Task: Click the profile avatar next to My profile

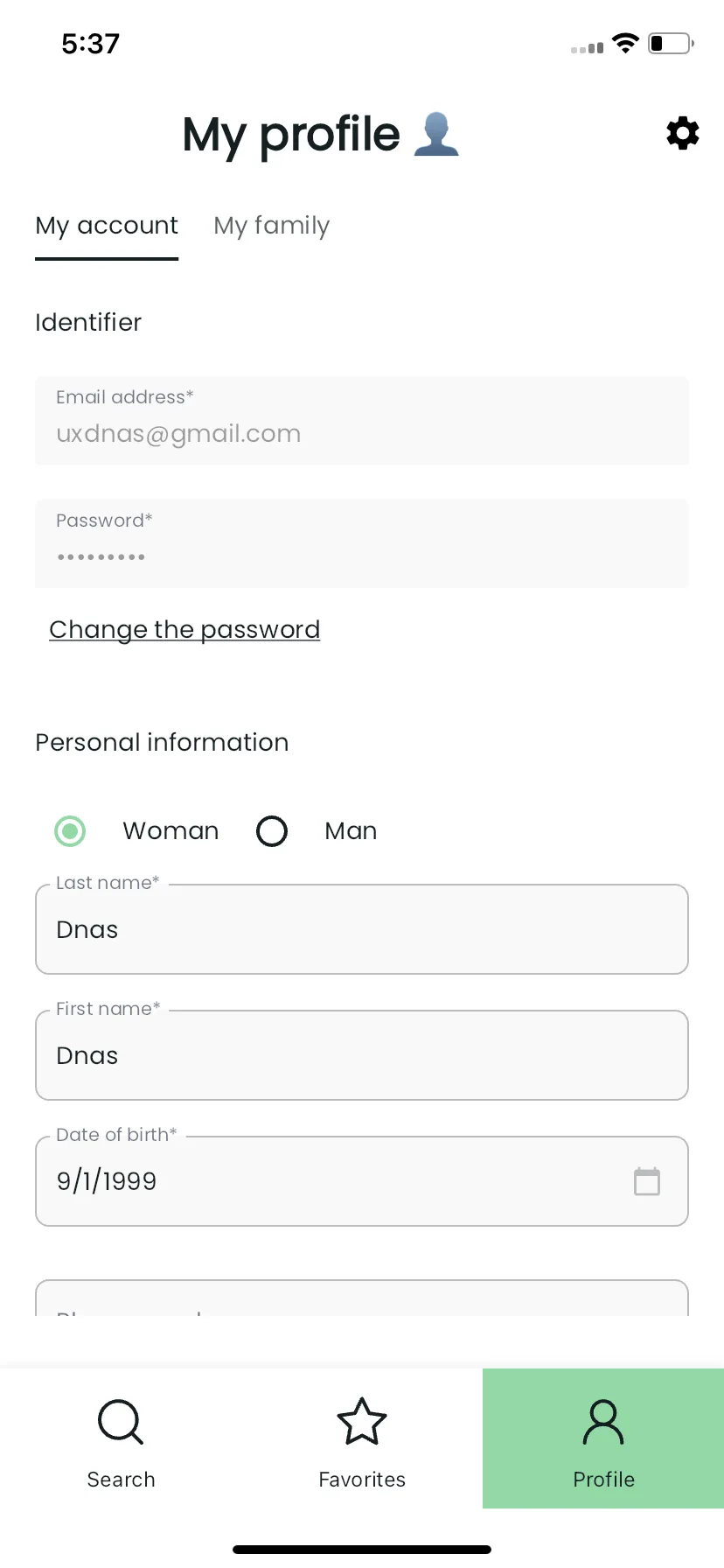Action: (x=436, y=134)
